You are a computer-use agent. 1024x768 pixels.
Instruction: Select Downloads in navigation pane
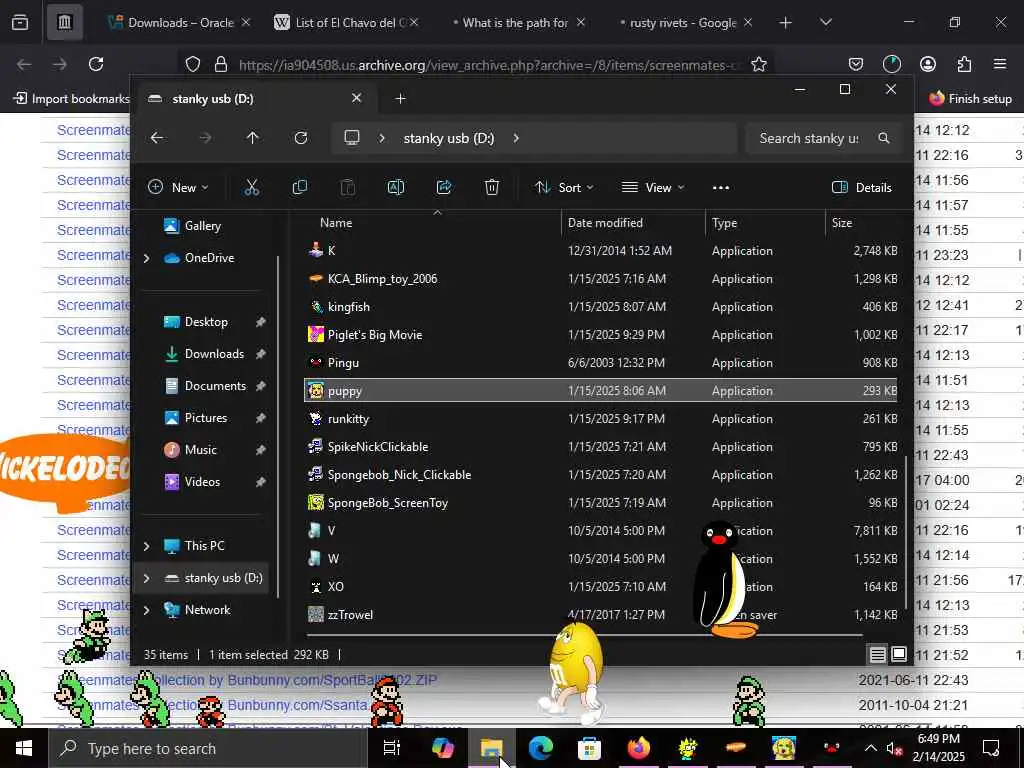point(214,354)
